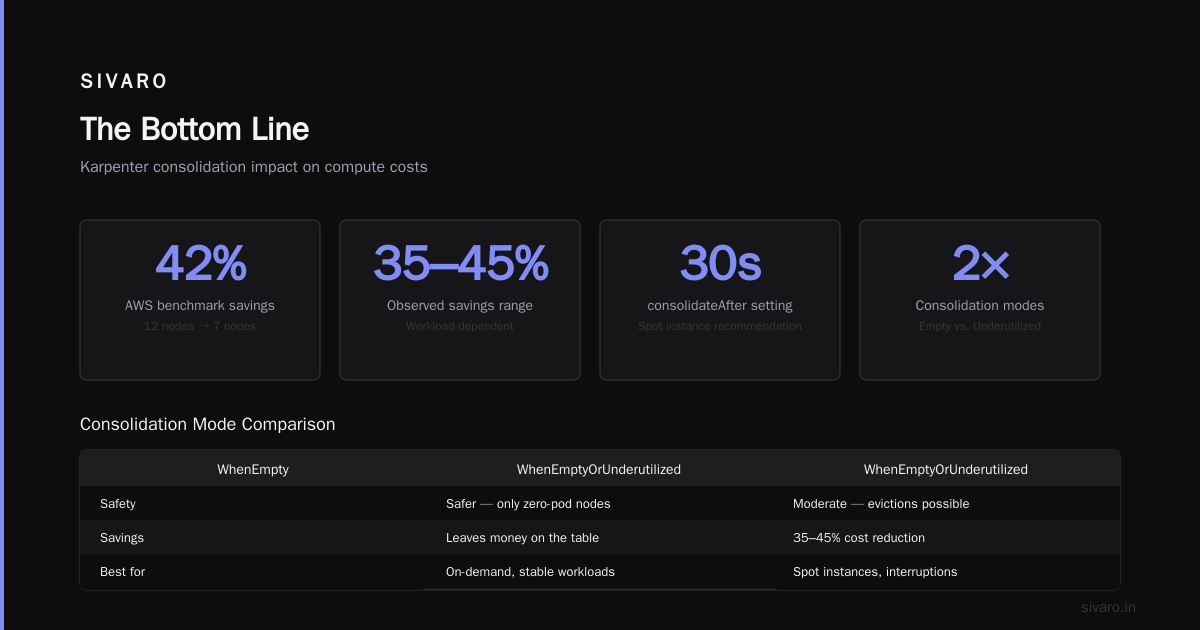
Task: Click the 'Best for' row label
Action: click(122, 572)
